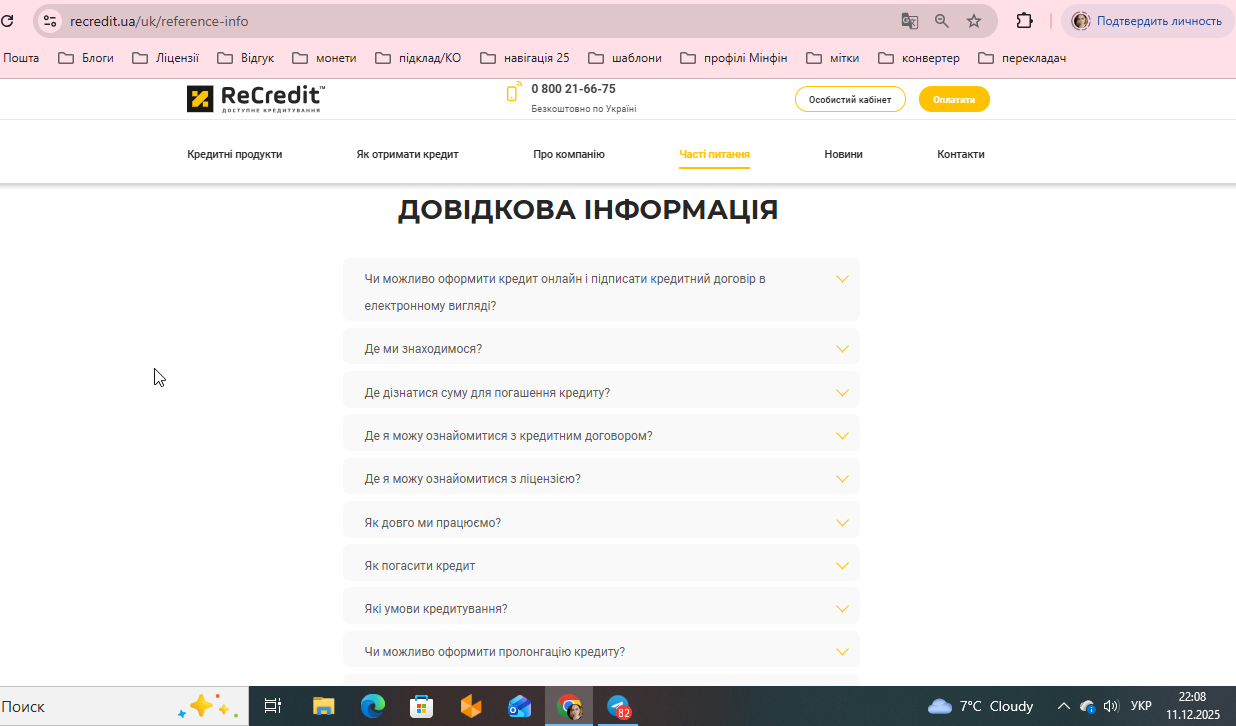Image resolution: width=1236 pixels, height=726 pixels.
Task: Open the перекладач bookmark folder
Action: tap(1022, 58)
